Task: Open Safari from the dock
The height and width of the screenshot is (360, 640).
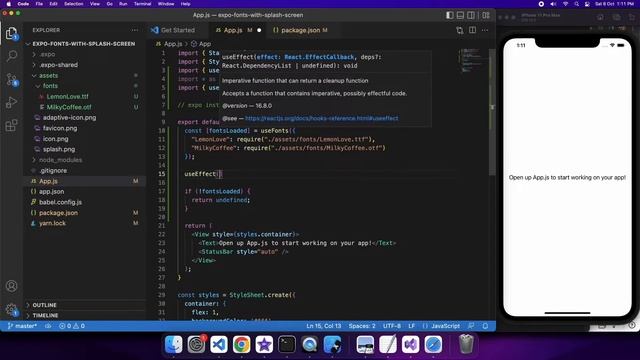Action: coord(433,344)
